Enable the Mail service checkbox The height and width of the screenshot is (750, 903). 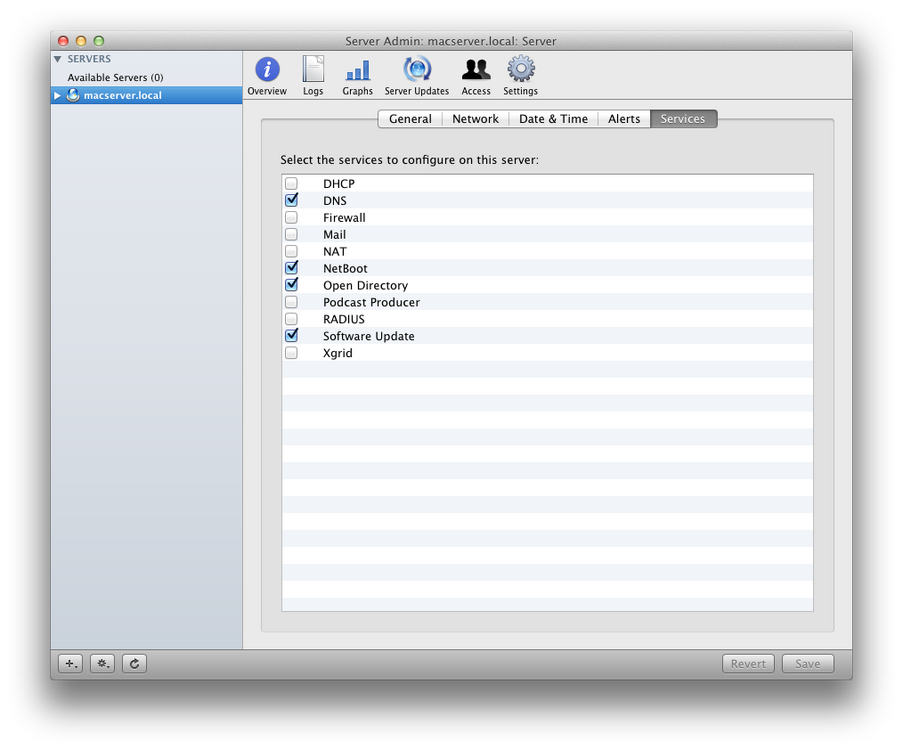pos(291,234)
